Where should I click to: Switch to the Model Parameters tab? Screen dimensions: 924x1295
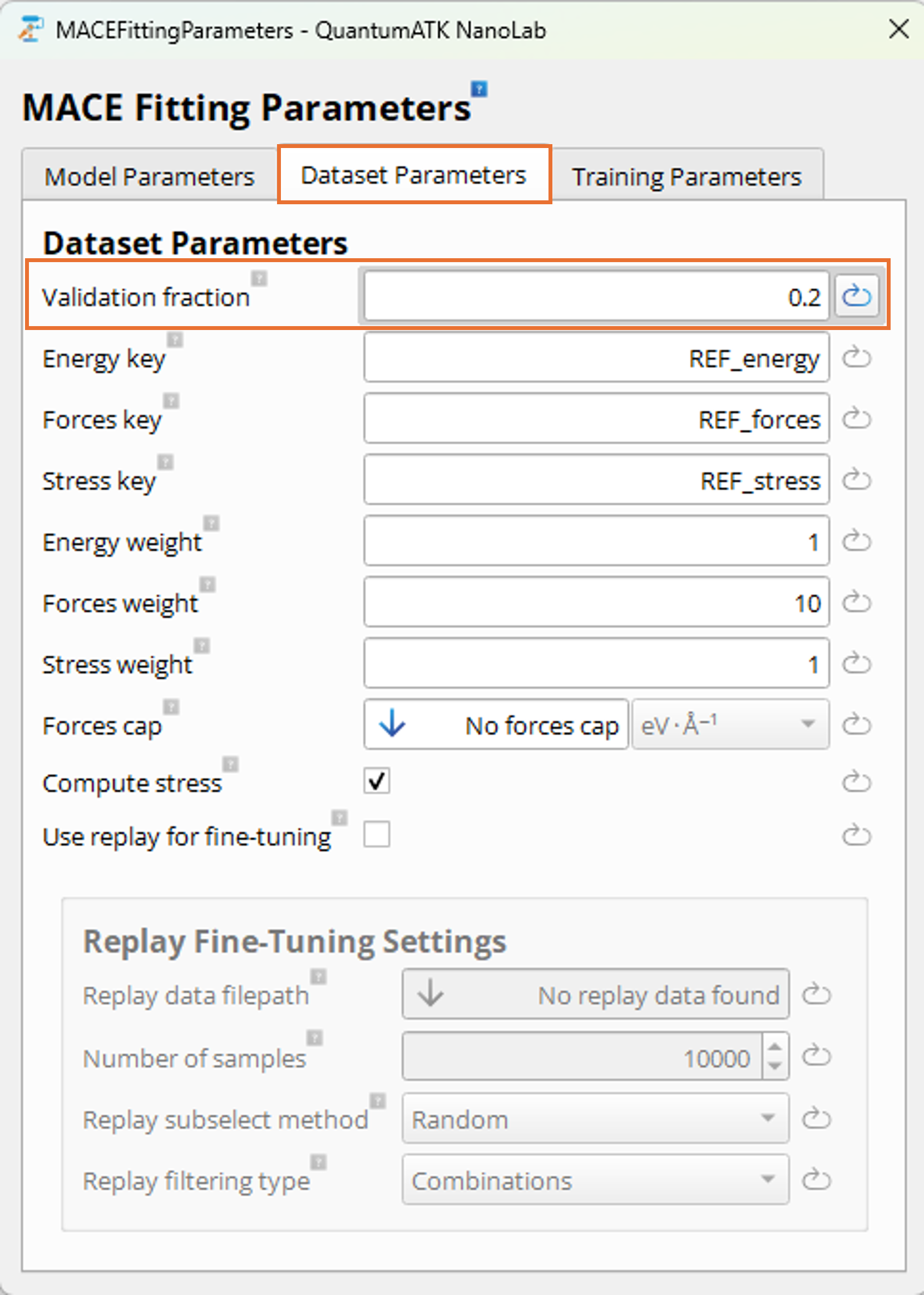pyautogui.click(x=150, y=176)
